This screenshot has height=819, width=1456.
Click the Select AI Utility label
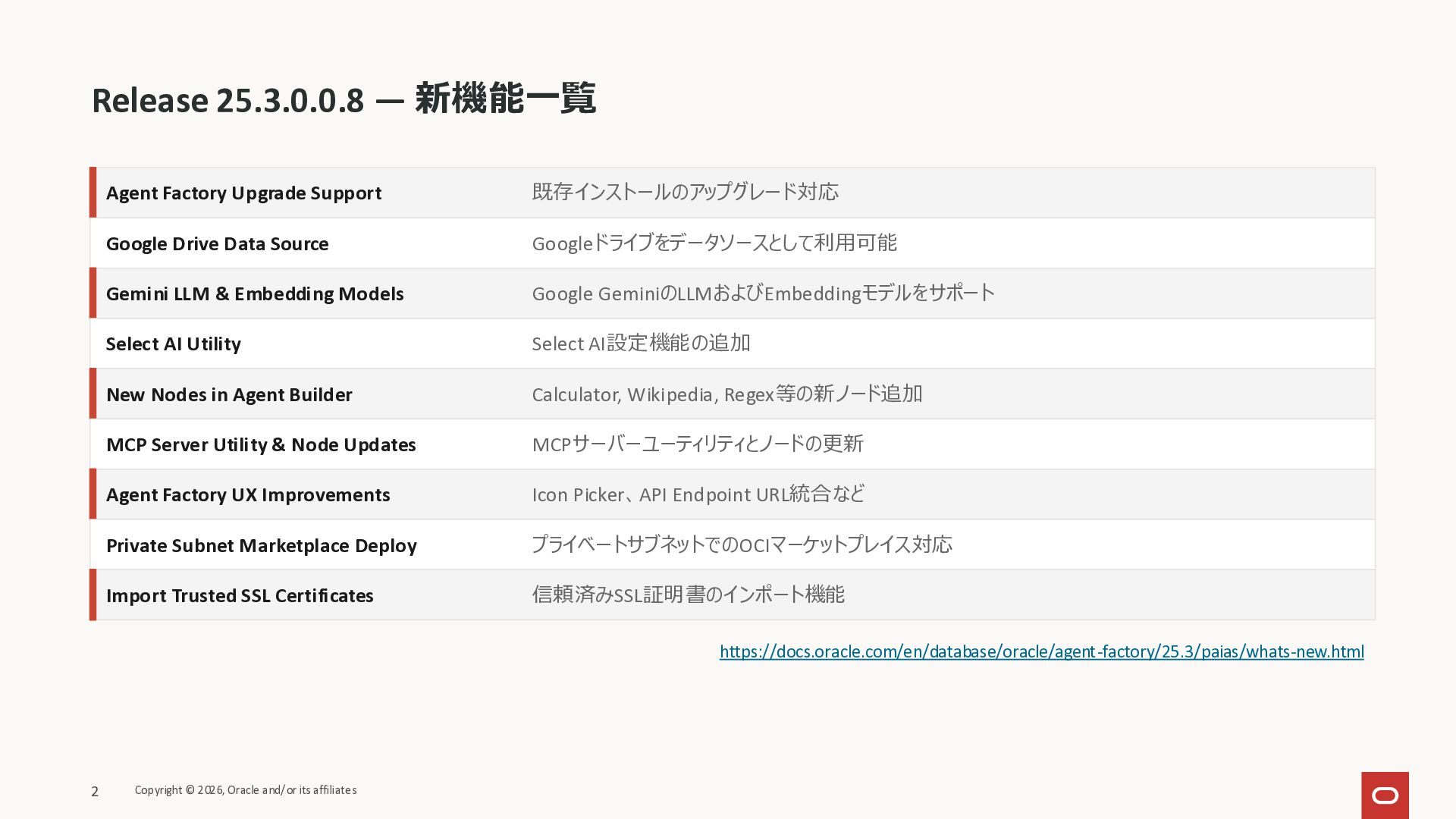[173, 344]
